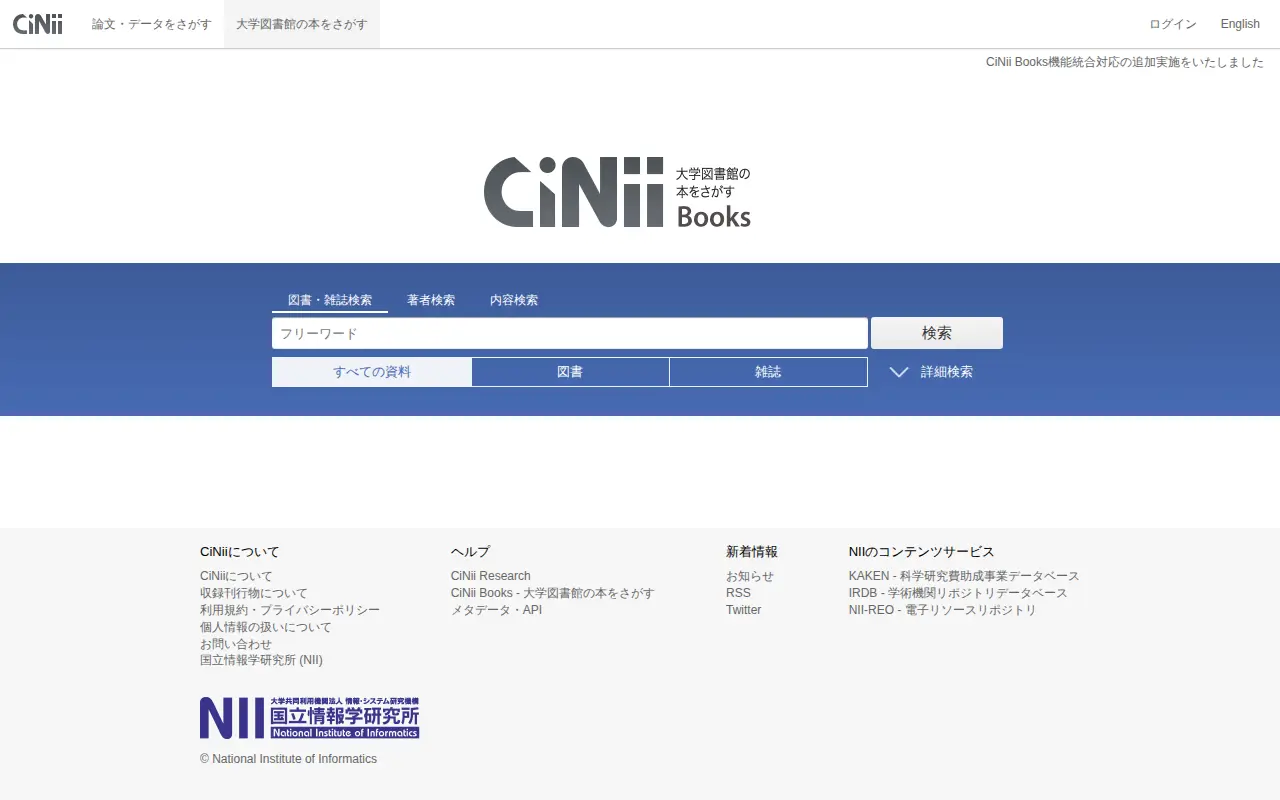The height and width of the screenshot is (800, 1280).
Task: Open the NII-REO electronic resources link
Action: (943, 610)
